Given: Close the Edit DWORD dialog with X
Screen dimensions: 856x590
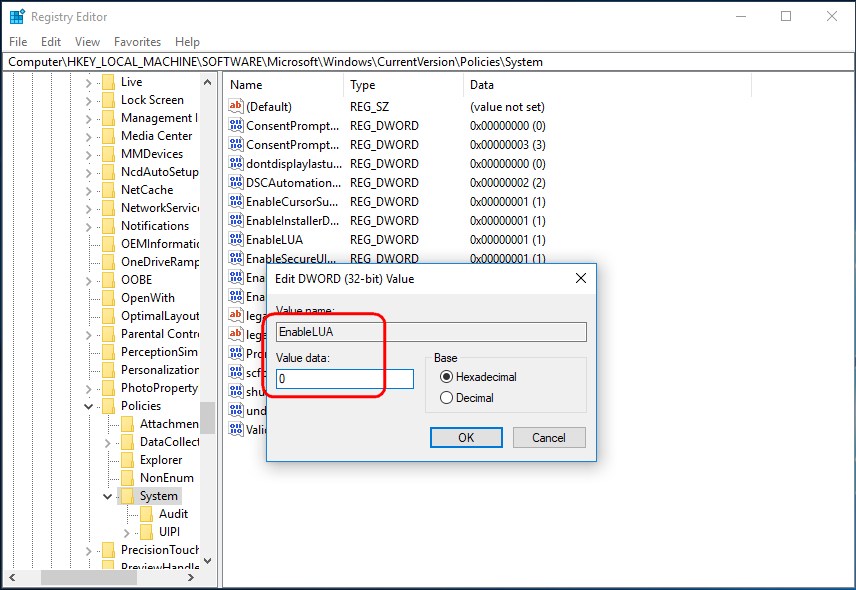Looking at the screenshot, I should (x=581, y=278).
